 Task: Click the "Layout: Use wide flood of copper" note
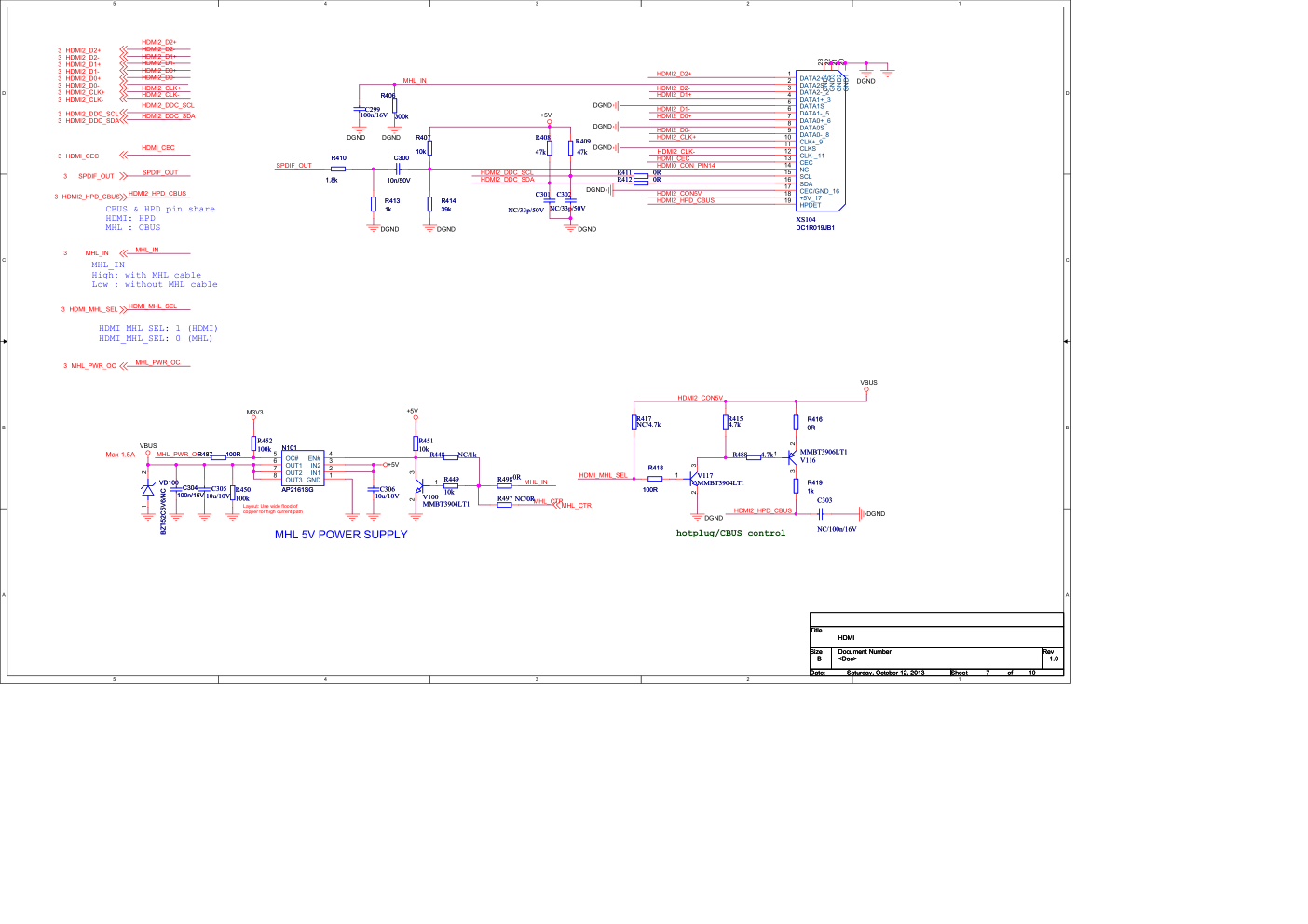coord(273,509)
